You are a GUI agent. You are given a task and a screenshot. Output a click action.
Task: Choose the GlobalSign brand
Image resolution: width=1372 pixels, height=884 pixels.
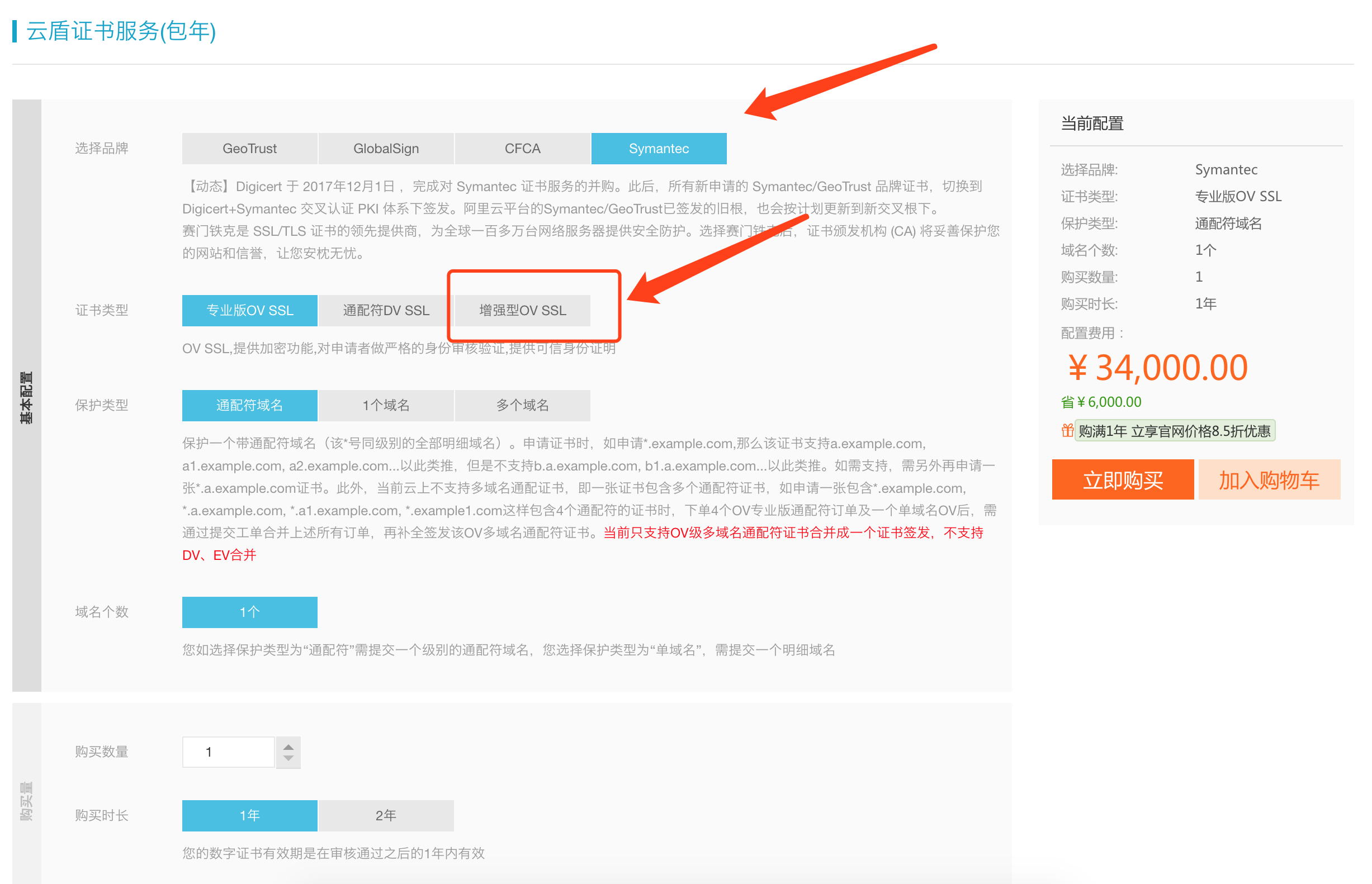coord(385,149)
